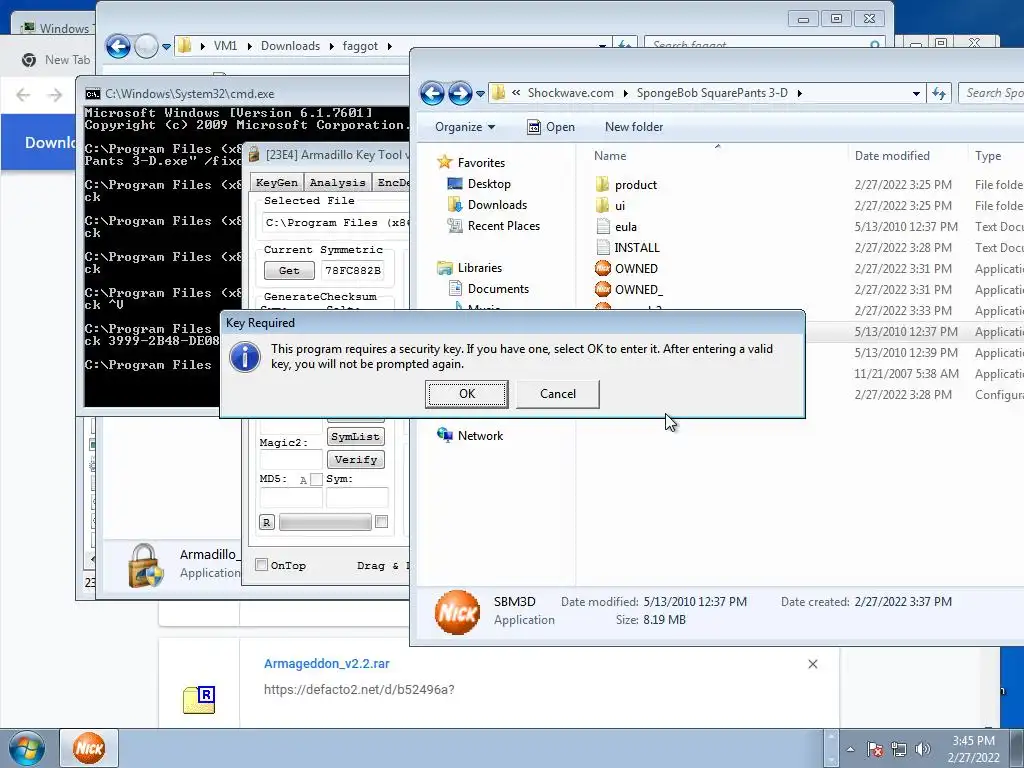
Task: Click New folder in explorer toolbar
Action: (x=633, y=127)
